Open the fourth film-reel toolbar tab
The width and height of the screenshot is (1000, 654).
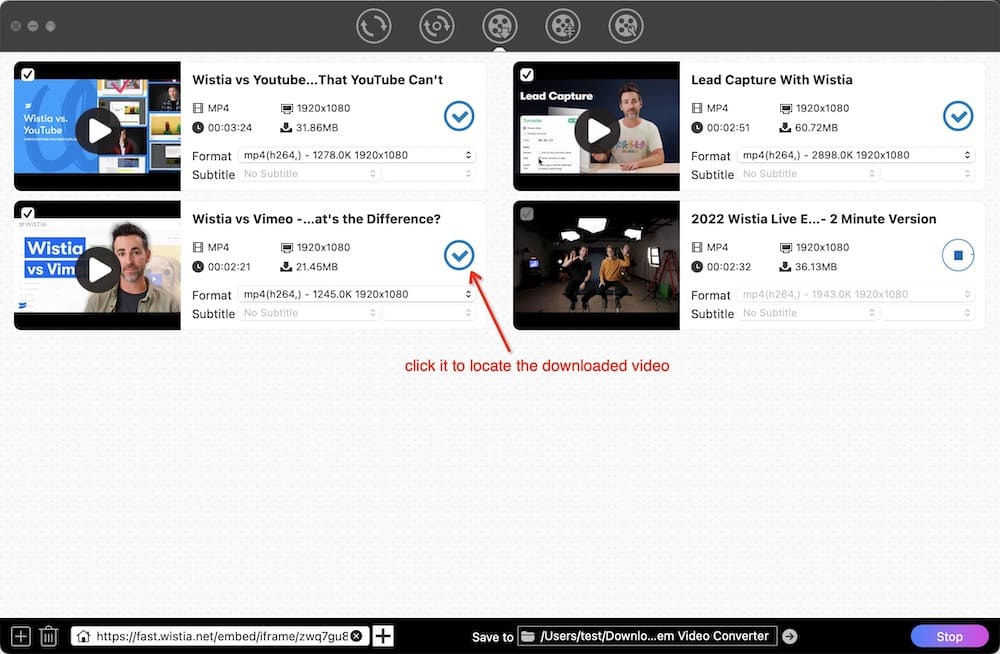click(x=562, y=26)
